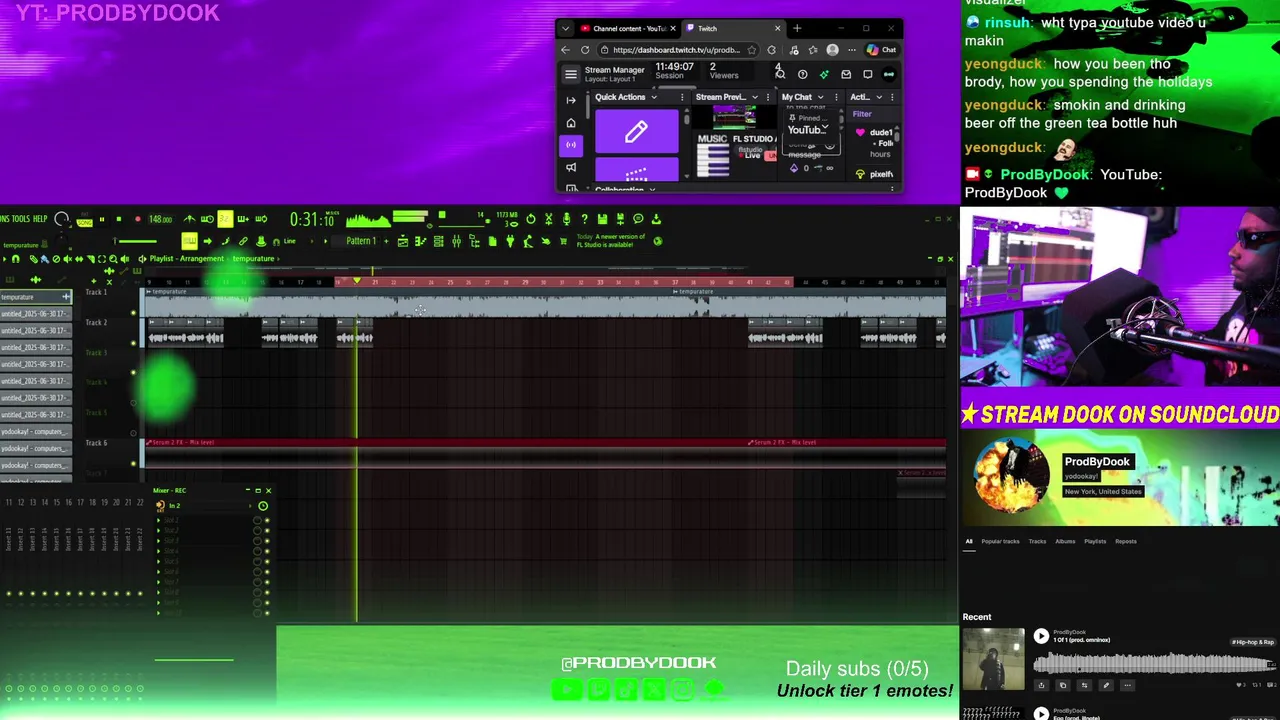Click the microphone recording icon in FL toolbar
This screenshot has width=1280, height=720.
[x=567, y=219]
